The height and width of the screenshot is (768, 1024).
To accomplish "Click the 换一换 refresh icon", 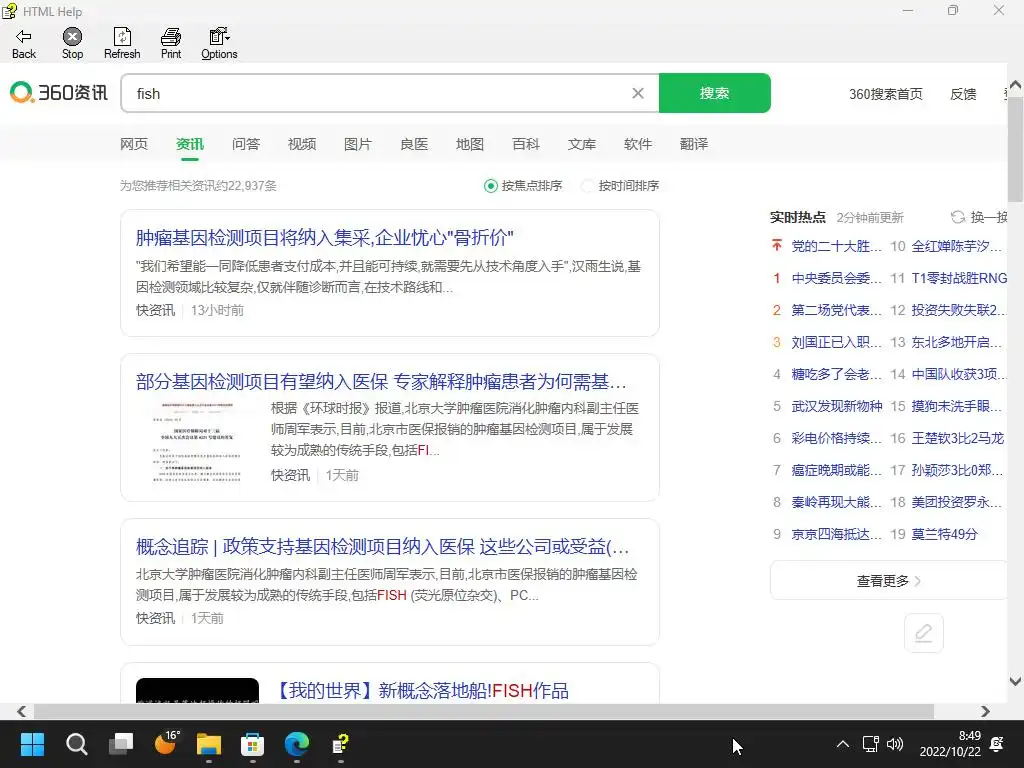I will pos(957,217).
